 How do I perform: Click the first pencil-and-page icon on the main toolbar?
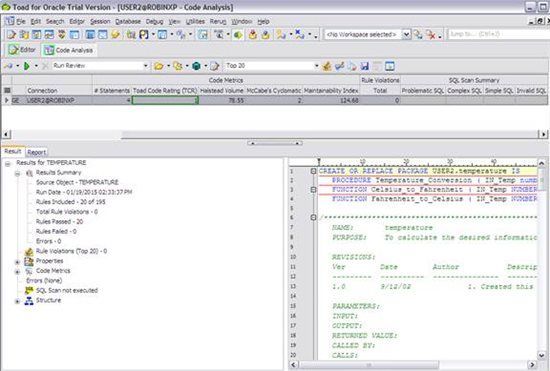point(12,34)
